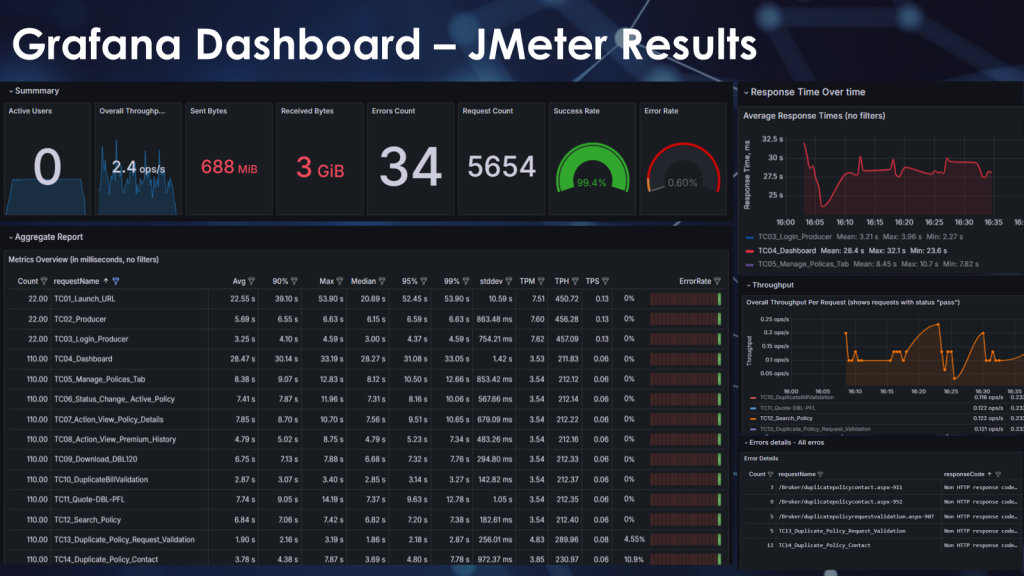
Task: Click the blue color swatch beside TC03_Login_Producer
Action: click(x=750, y=237)
